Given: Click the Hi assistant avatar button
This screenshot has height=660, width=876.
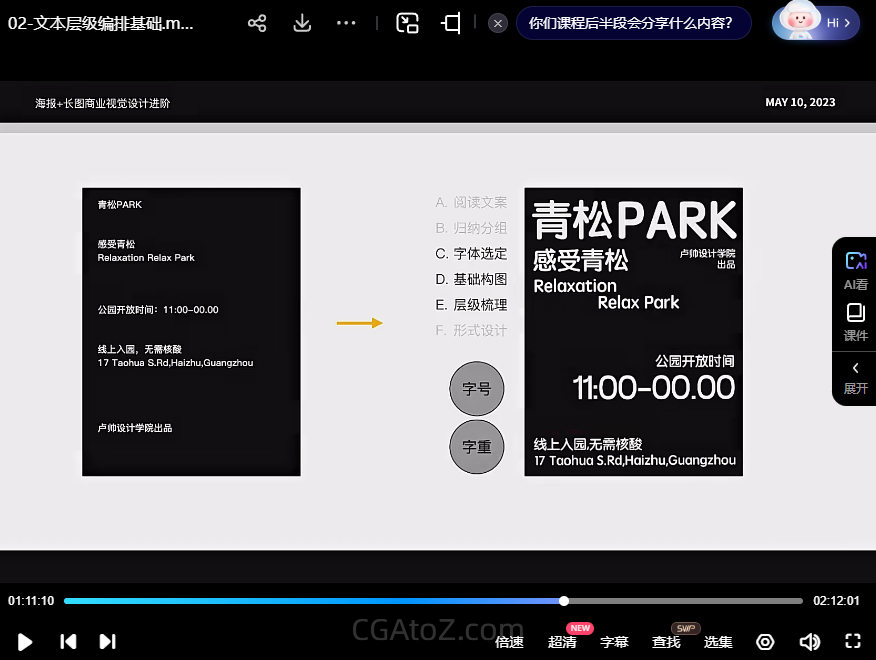Looking at the screenshot, I should [x=816, y=22].
